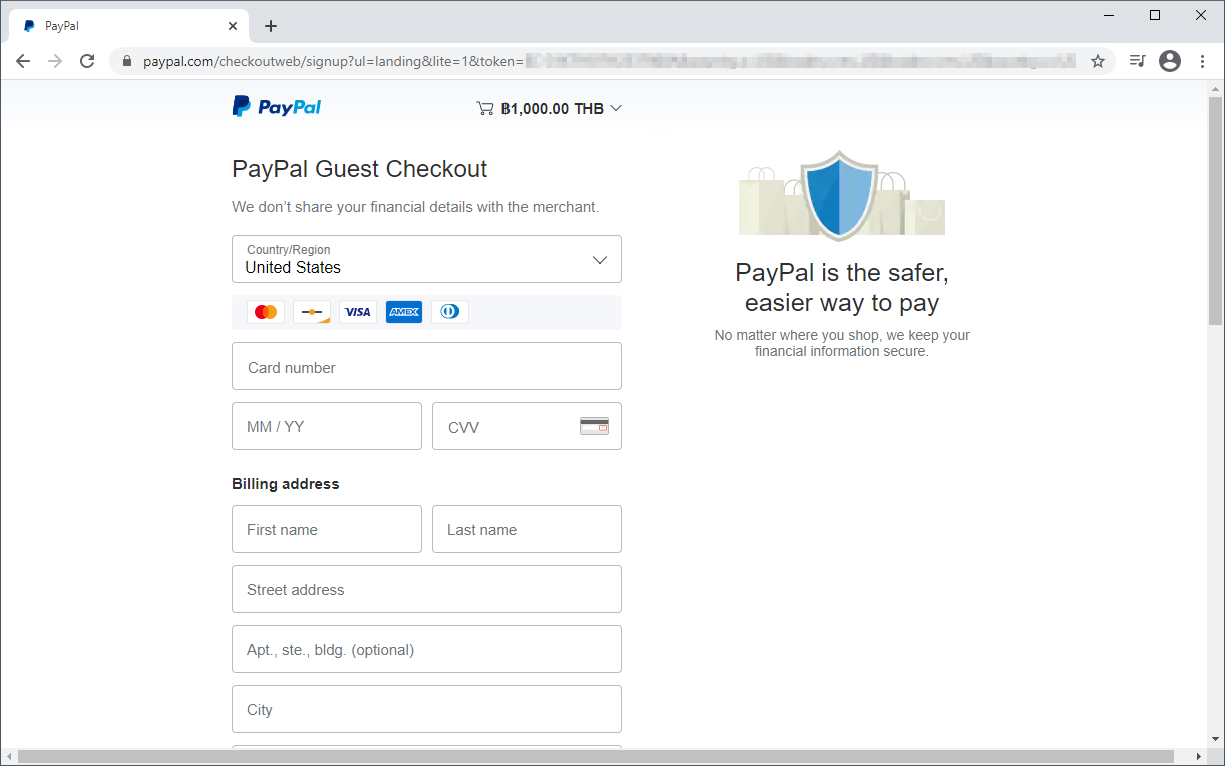This screenshot has height=766, width=1225.
Task: Focus the MM / YY expiry field
Action: [x=327, y=426]
